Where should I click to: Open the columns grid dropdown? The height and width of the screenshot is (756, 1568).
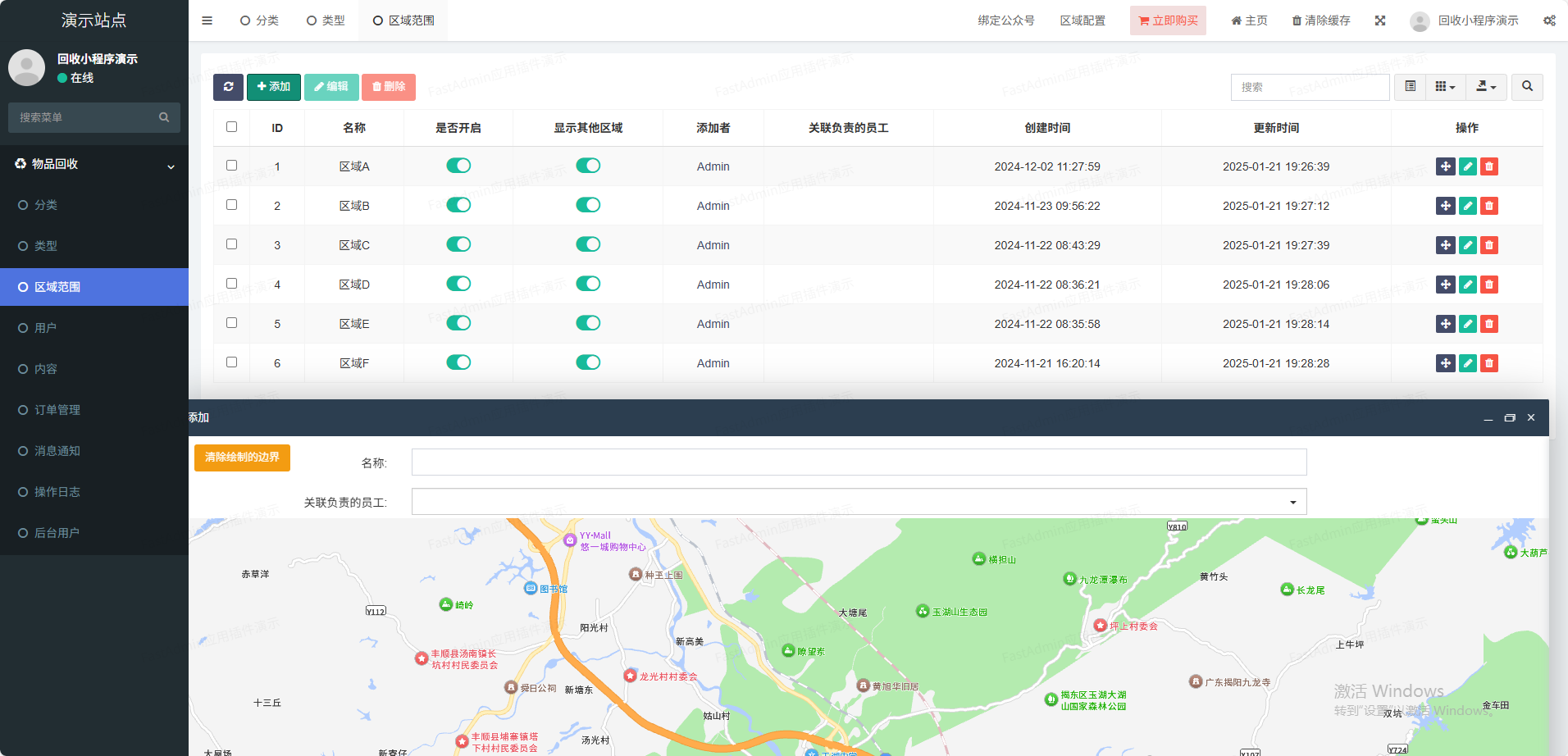[1445, 87]
